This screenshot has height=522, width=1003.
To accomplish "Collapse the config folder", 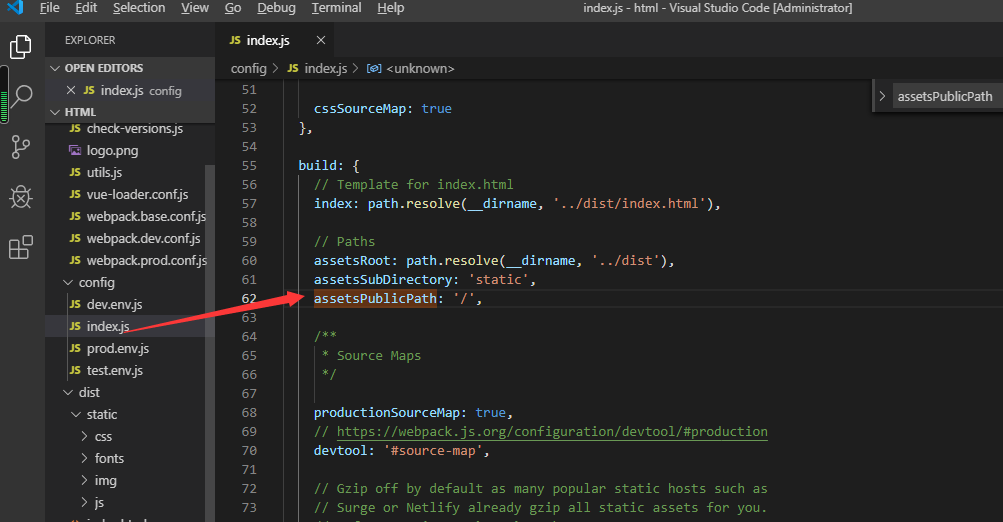I will tap(68, 283).
